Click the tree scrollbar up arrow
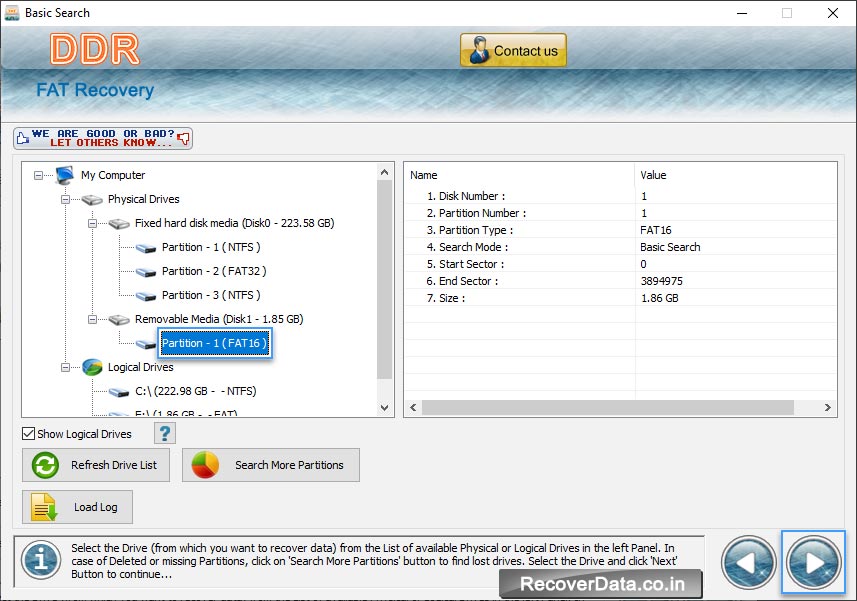This screenshot has height=601, width=857. tap(385, 172)
